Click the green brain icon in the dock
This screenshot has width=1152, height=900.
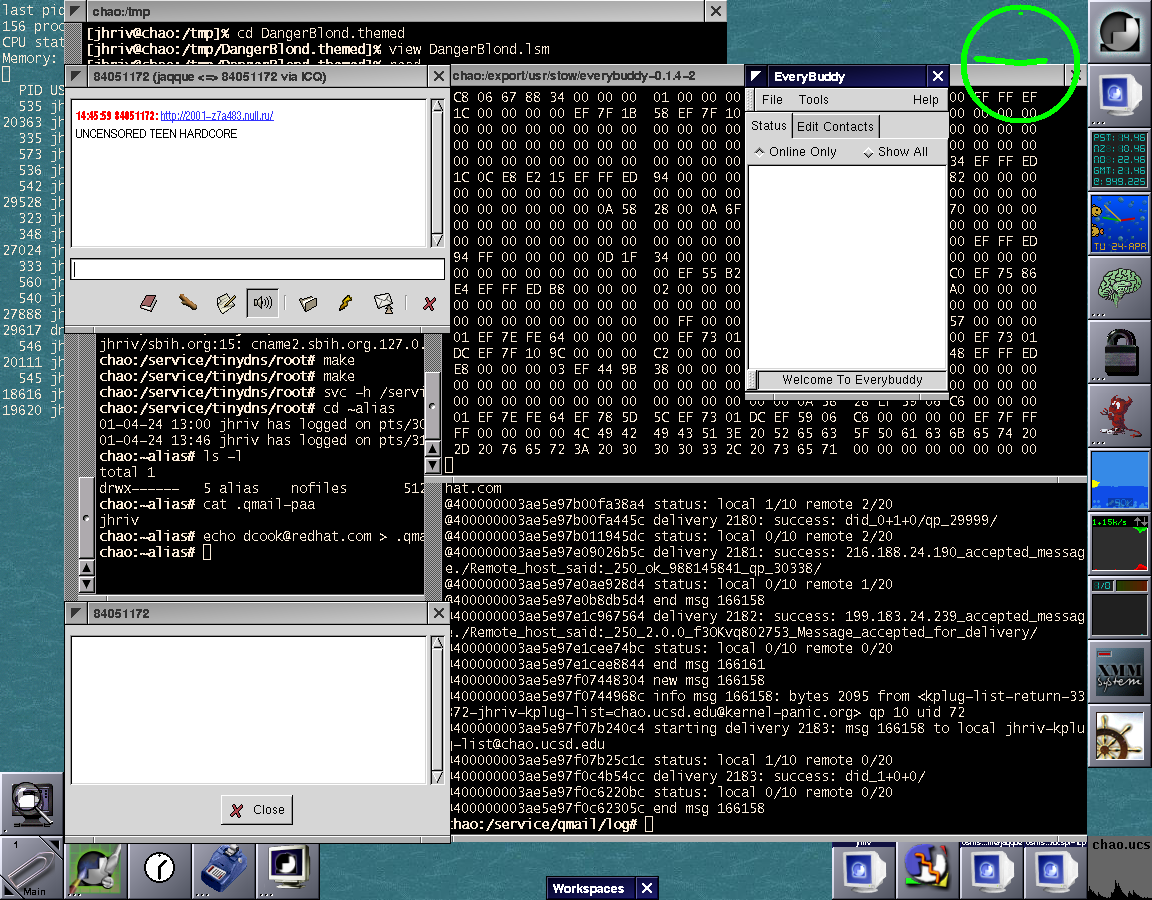tap(1118, 287)
